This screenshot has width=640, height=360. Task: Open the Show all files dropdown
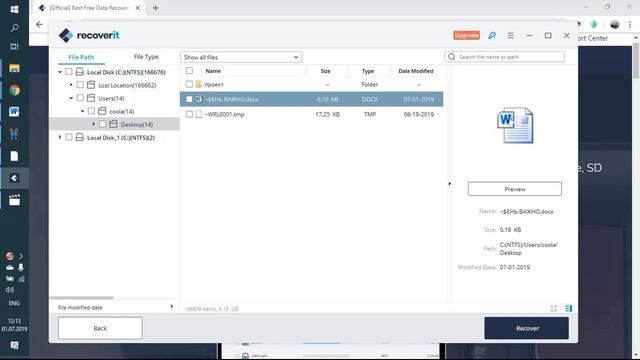pyautogui.click(x=241, y=57)
